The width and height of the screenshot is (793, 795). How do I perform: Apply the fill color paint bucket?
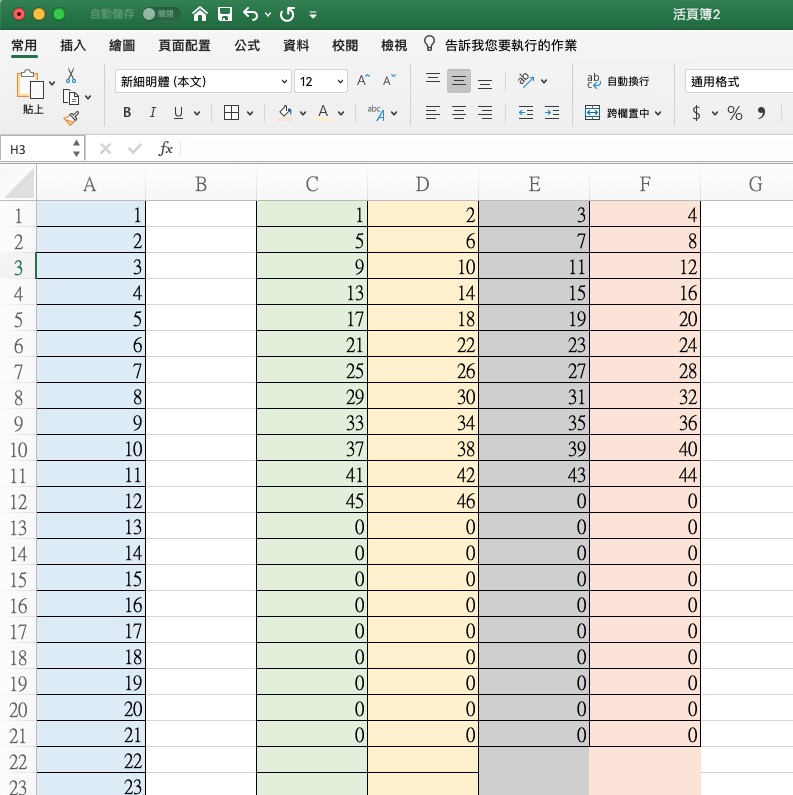pyautogui.click(x=285, y=113)
